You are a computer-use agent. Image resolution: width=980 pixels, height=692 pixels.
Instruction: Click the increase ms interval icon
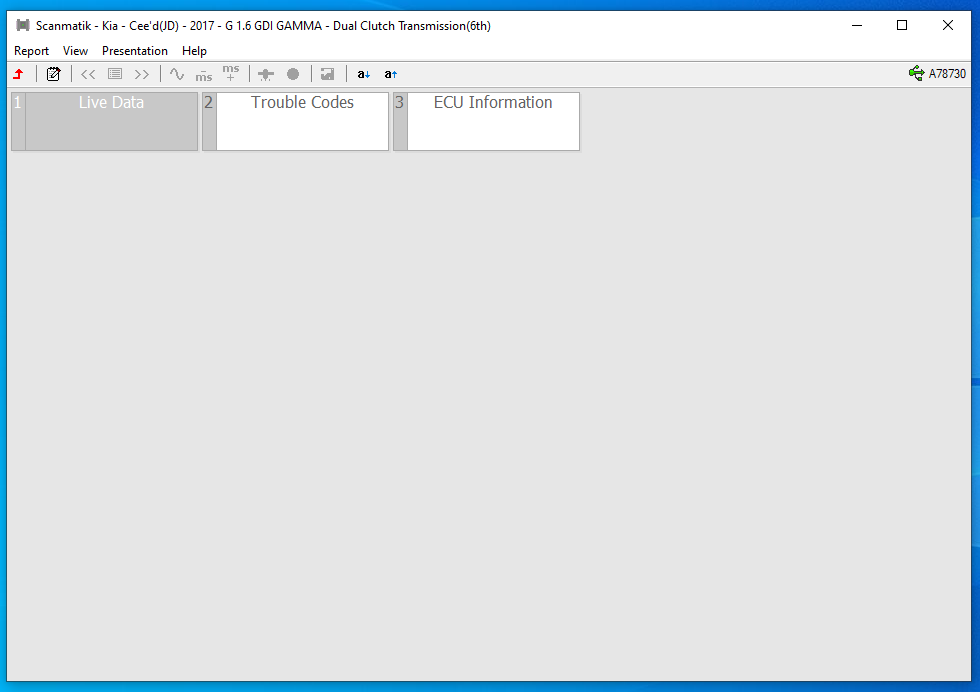point(231,73)
